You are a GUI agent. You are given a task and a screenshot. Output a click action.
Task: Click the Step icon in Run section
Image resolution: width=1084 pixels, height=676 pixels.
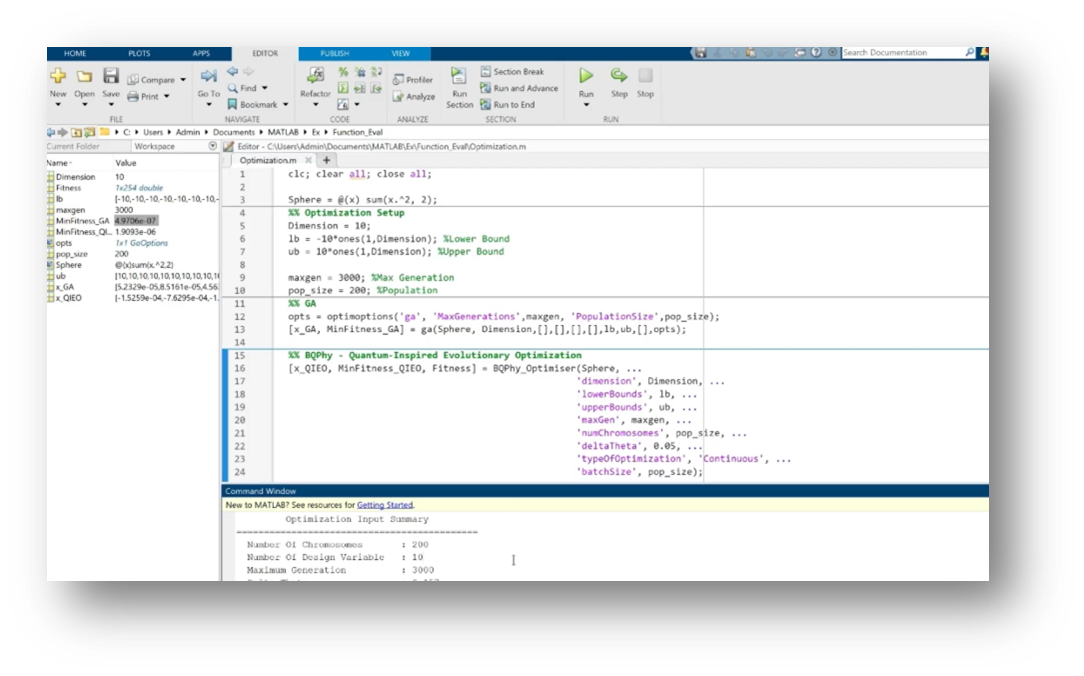click(619, 76)
